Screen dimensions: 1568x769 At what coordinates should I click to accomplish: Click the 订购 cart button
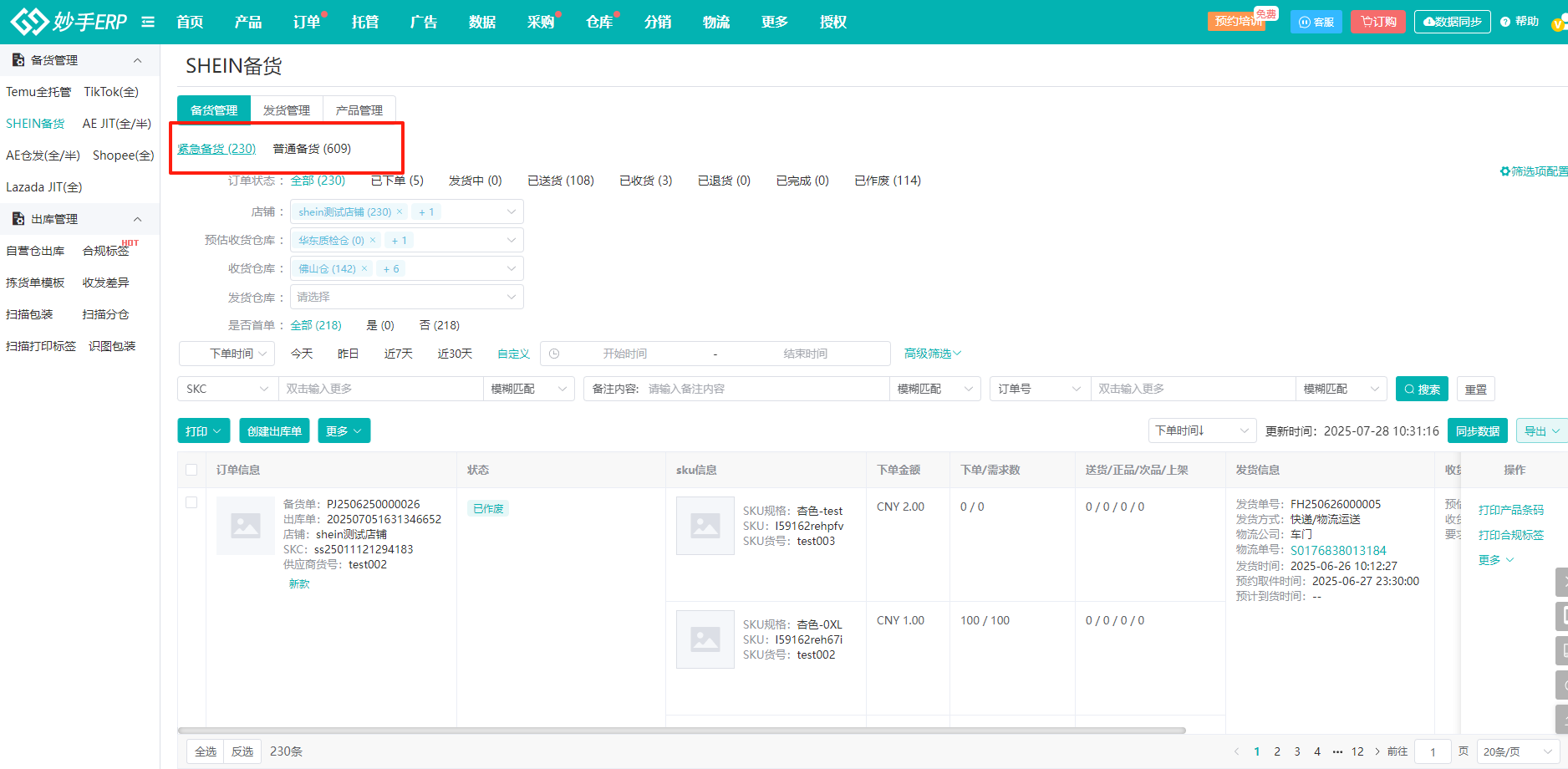click(x=1378, y=22)
